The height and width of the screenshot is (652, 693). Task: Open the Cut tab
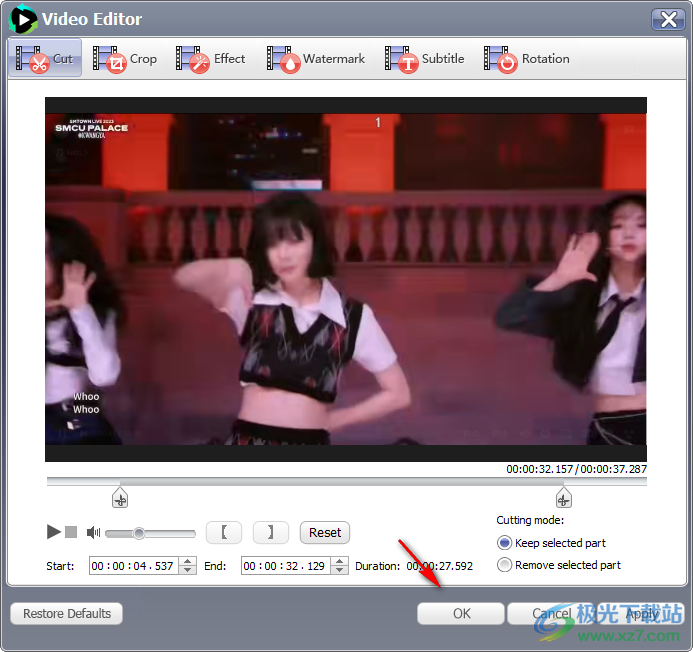pos(45,58)
